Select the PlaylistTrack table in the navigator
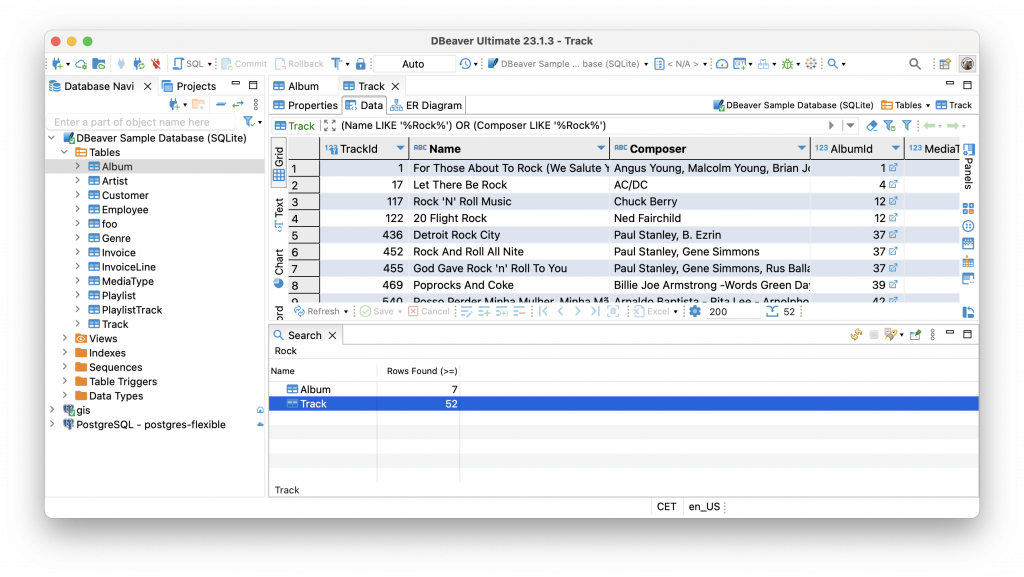The height and width of the screenshot is (577, 1024). [131, 310]
